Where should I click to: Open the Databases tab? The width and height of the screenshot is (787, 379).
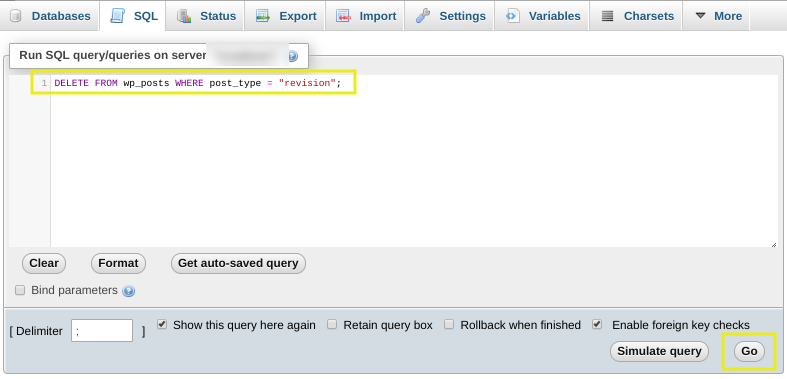[50, 16]
